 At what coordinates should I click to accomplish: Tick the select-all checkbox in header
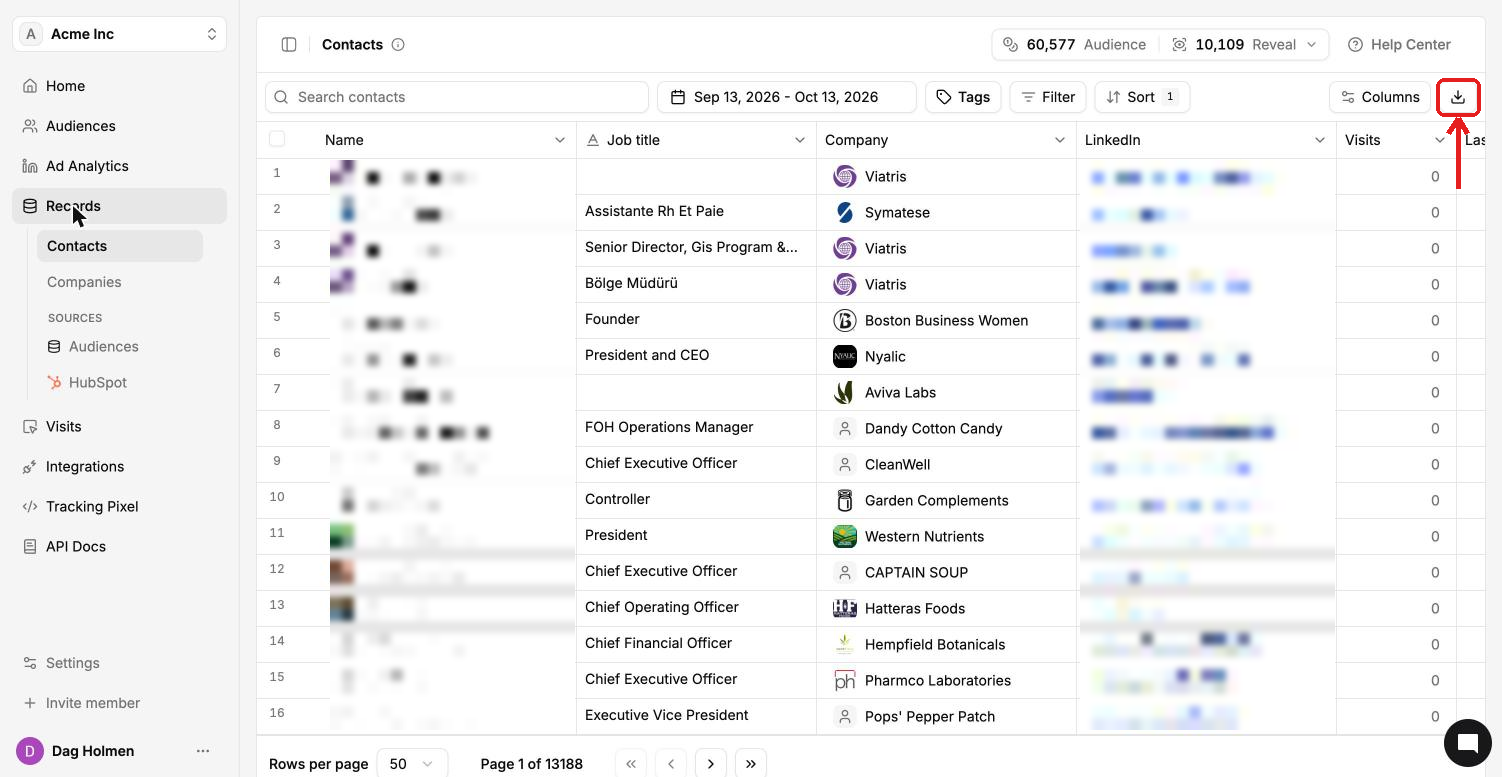(x=277, y=139)
